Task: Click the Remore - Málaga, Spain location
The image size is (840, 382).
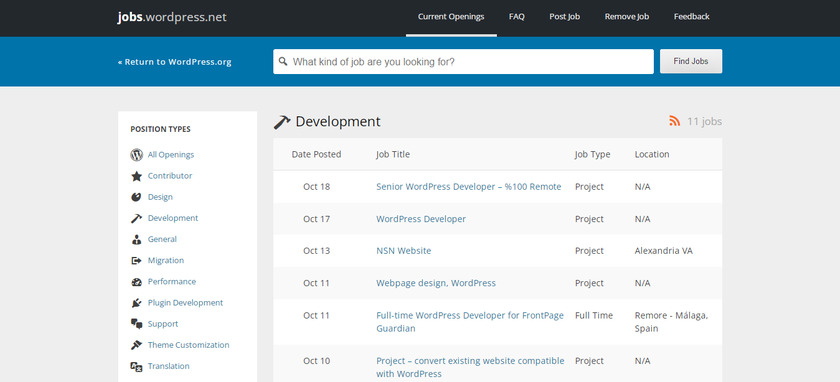Action: [x=671, y=322]
